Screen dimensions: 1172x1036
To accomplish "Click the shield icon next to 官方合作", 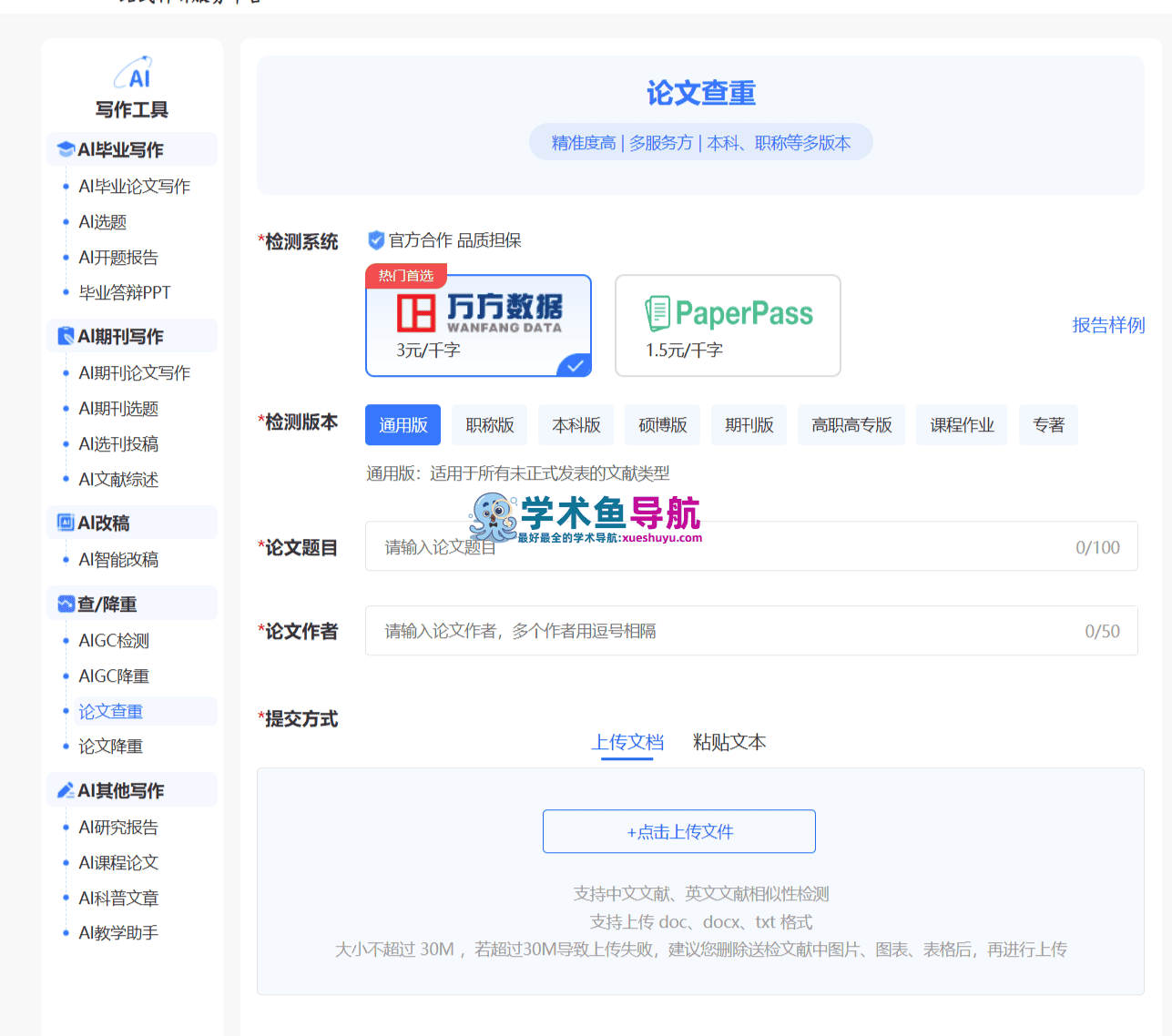I will [x=376, y=240].
